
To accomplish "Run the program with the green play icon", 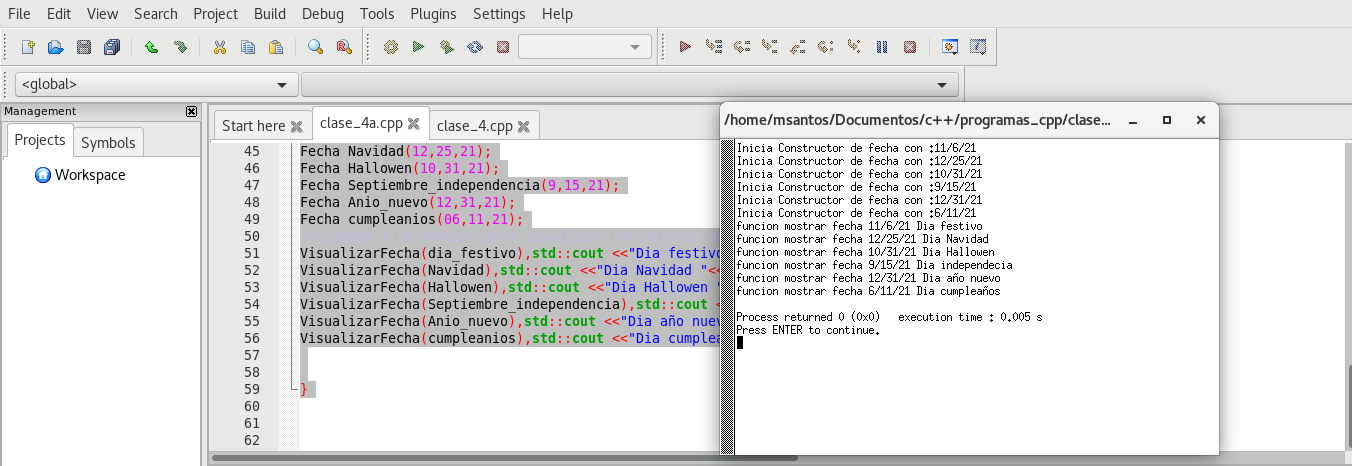I will tap(419, 47).
